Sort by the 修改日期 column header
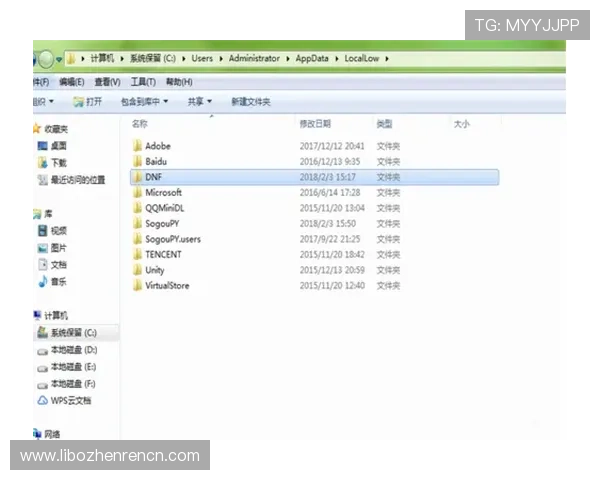The image size is (600, 480). [x=315, y=124]
